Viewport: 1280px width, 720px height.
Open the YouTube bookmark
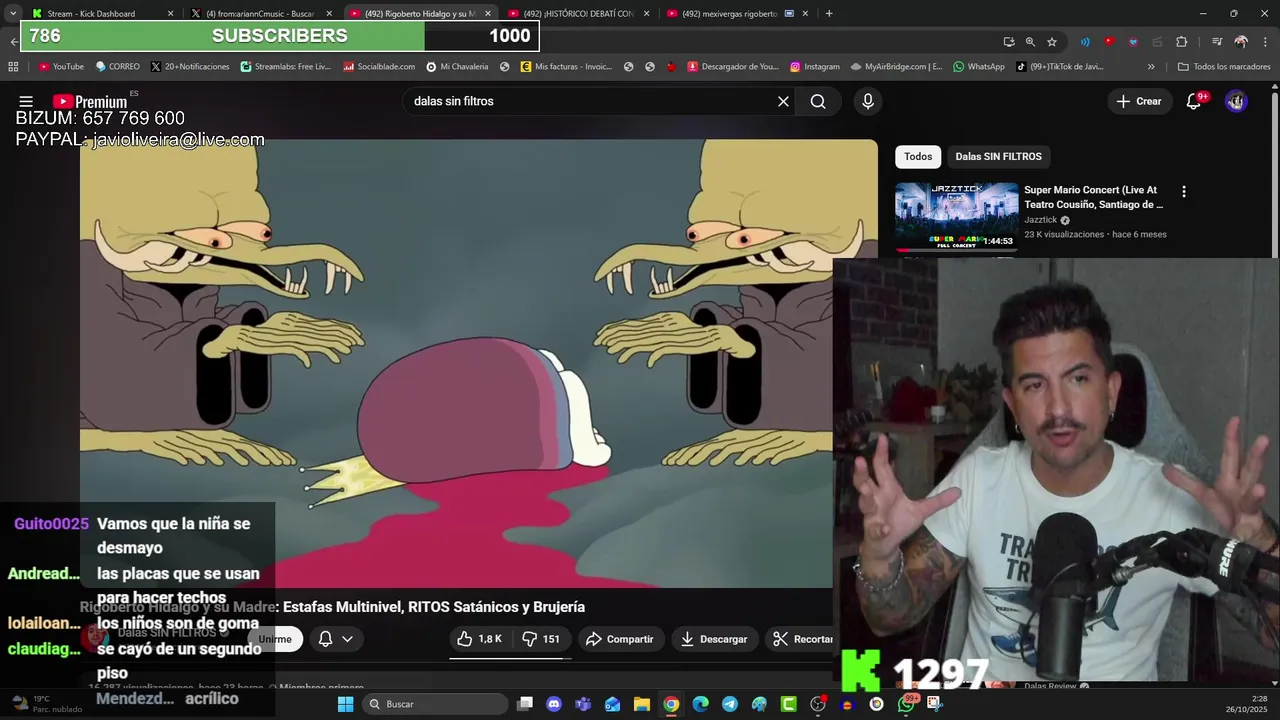click(61, 67)
